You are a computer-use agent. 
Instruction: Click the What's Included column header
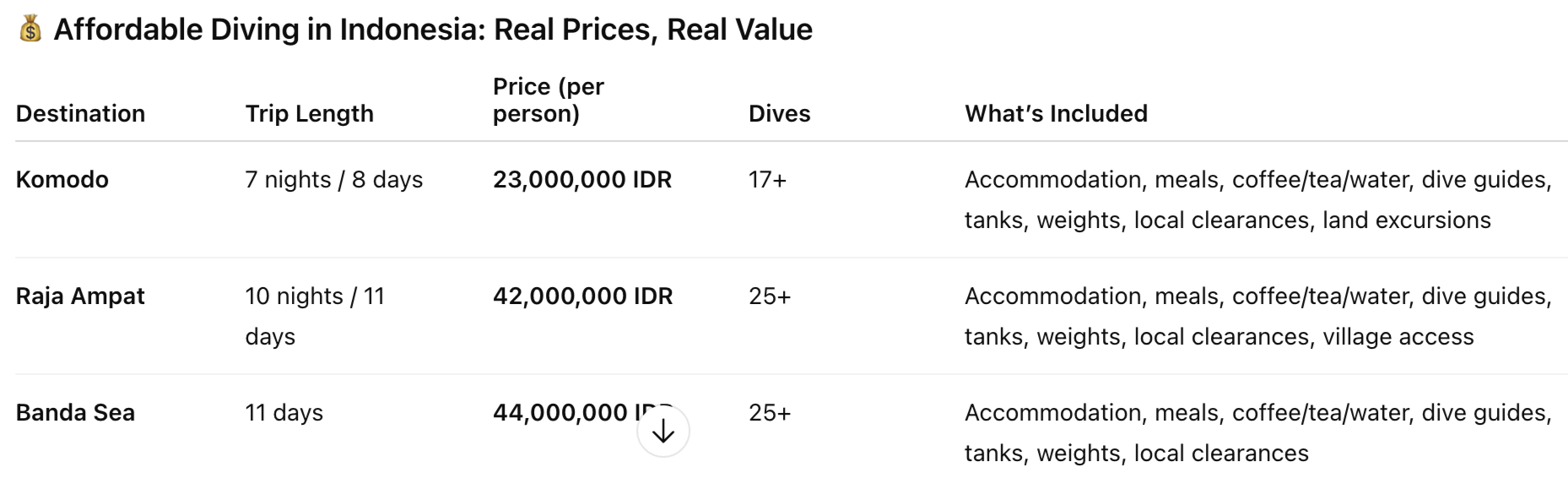tap(1056, 113)
